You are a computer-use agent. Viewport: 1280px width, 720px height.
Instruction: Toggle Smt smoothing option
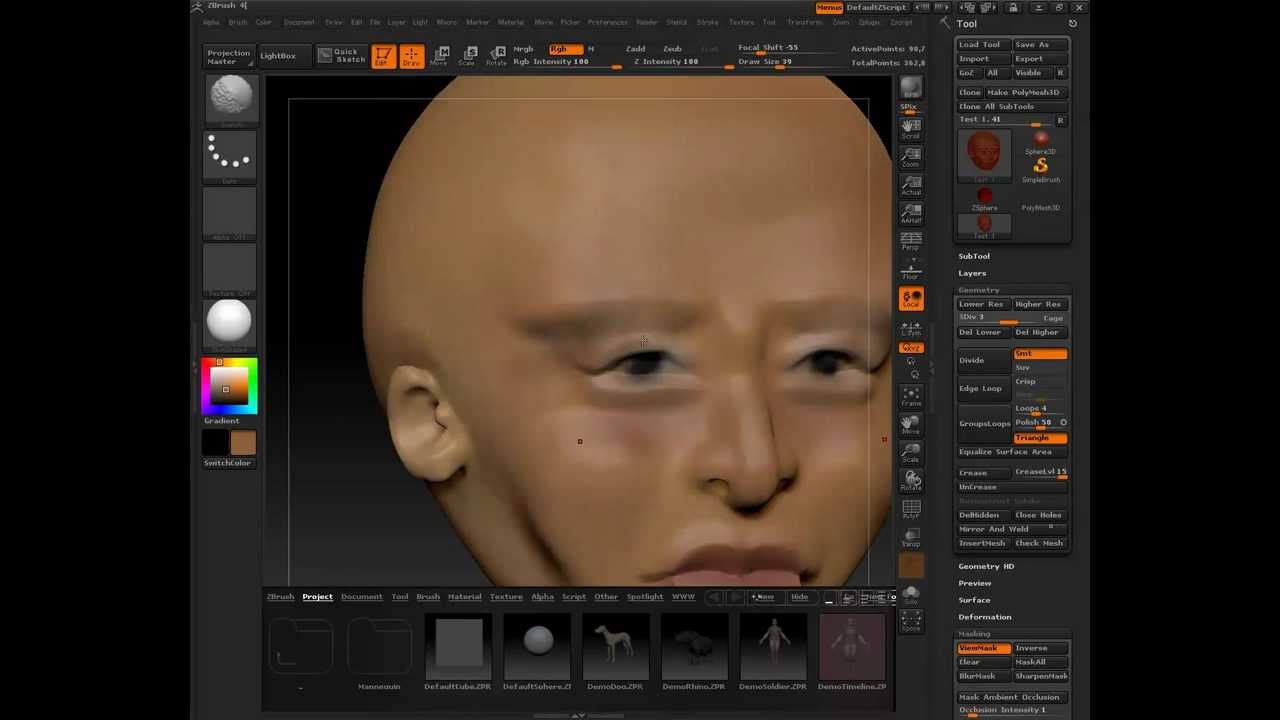(x=1040, y=354)
